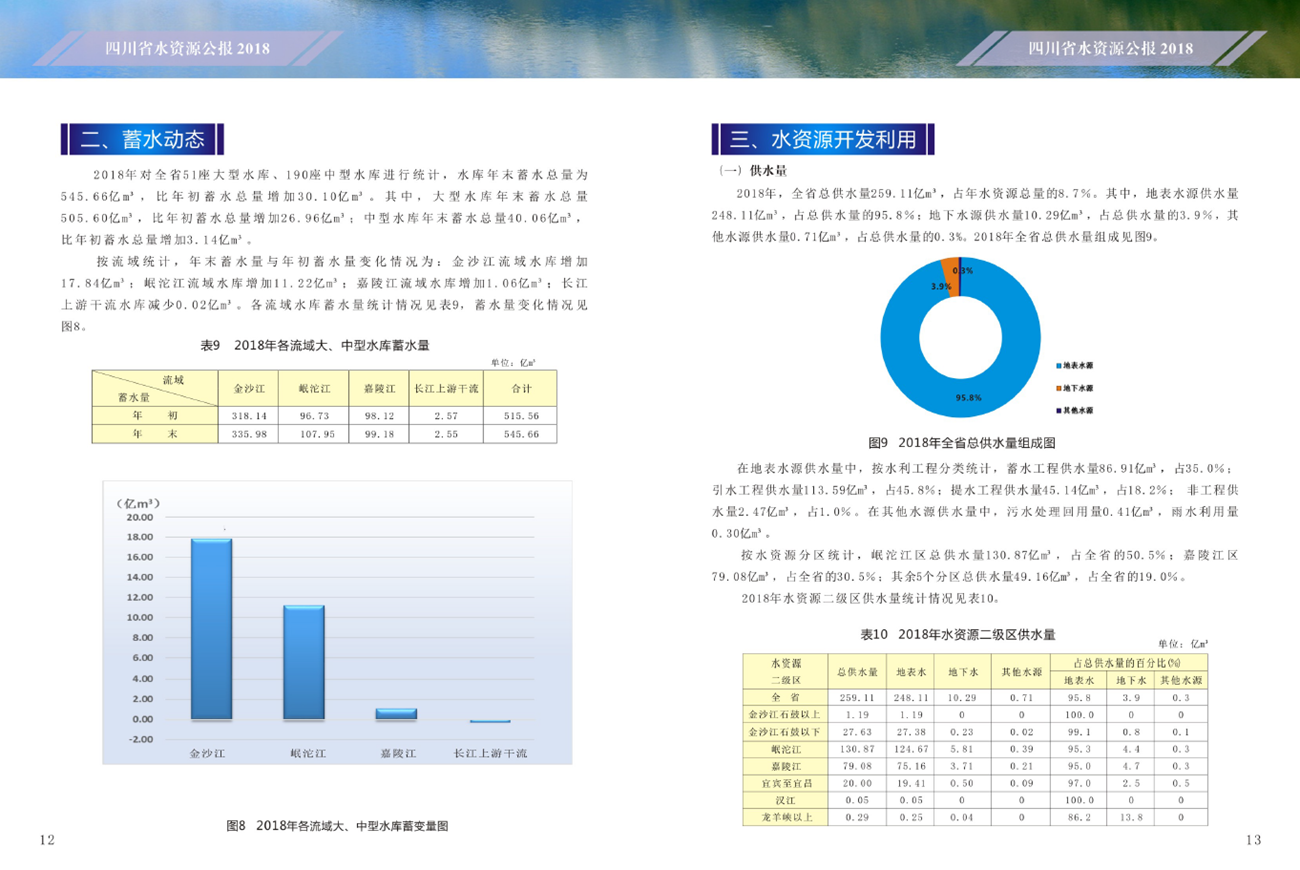The width and height of the screenshot is (1300, 870).
Task: Click the 全省 row label in table 10
Action: tap(786, 697)
